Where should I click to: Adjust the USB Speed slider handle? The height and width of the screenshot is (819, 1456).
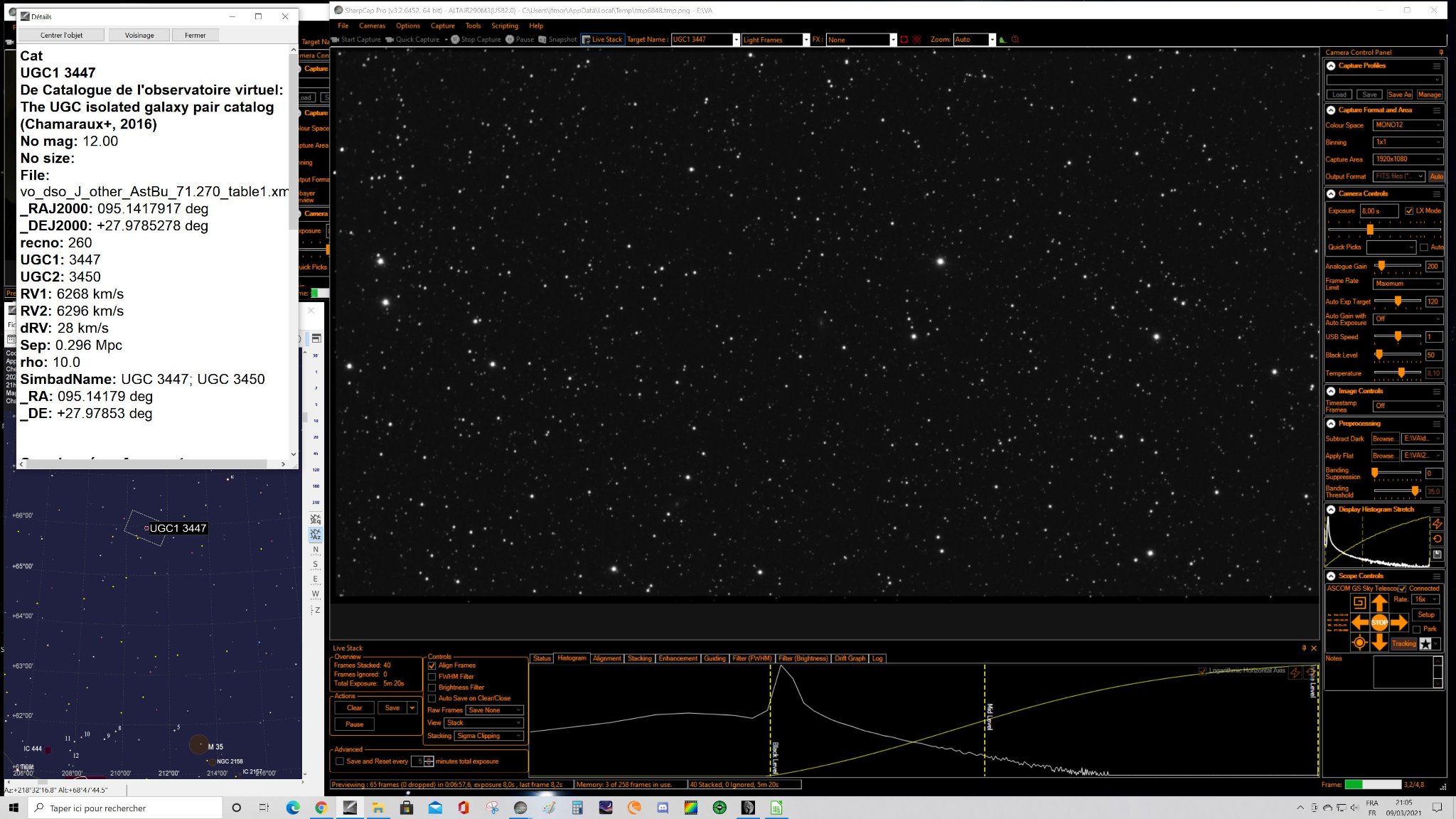[1398, 337]
